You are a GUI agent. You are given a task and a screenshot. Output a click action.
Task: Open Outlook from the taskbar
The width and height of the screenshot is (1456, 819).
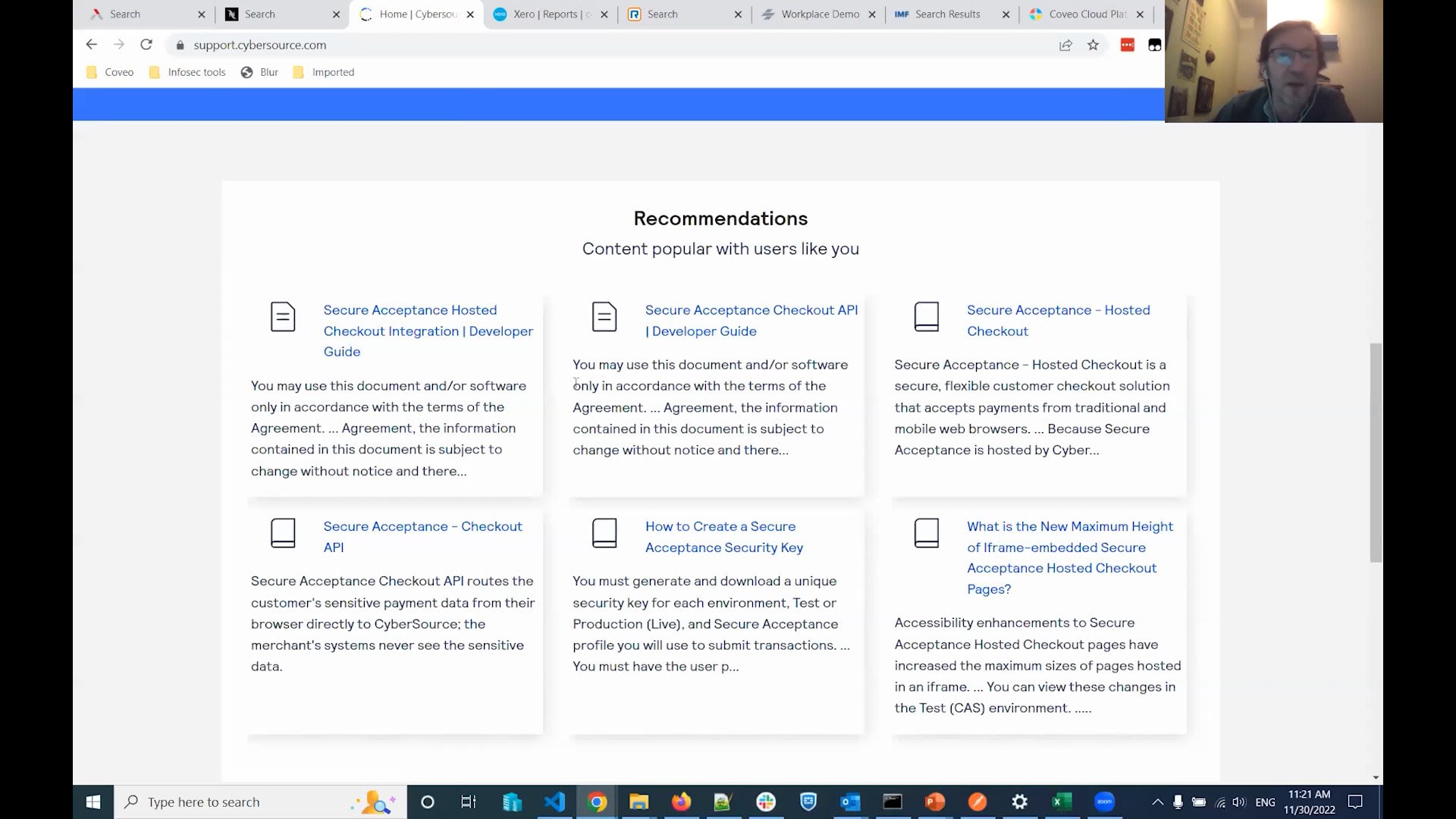pos(850,802)
